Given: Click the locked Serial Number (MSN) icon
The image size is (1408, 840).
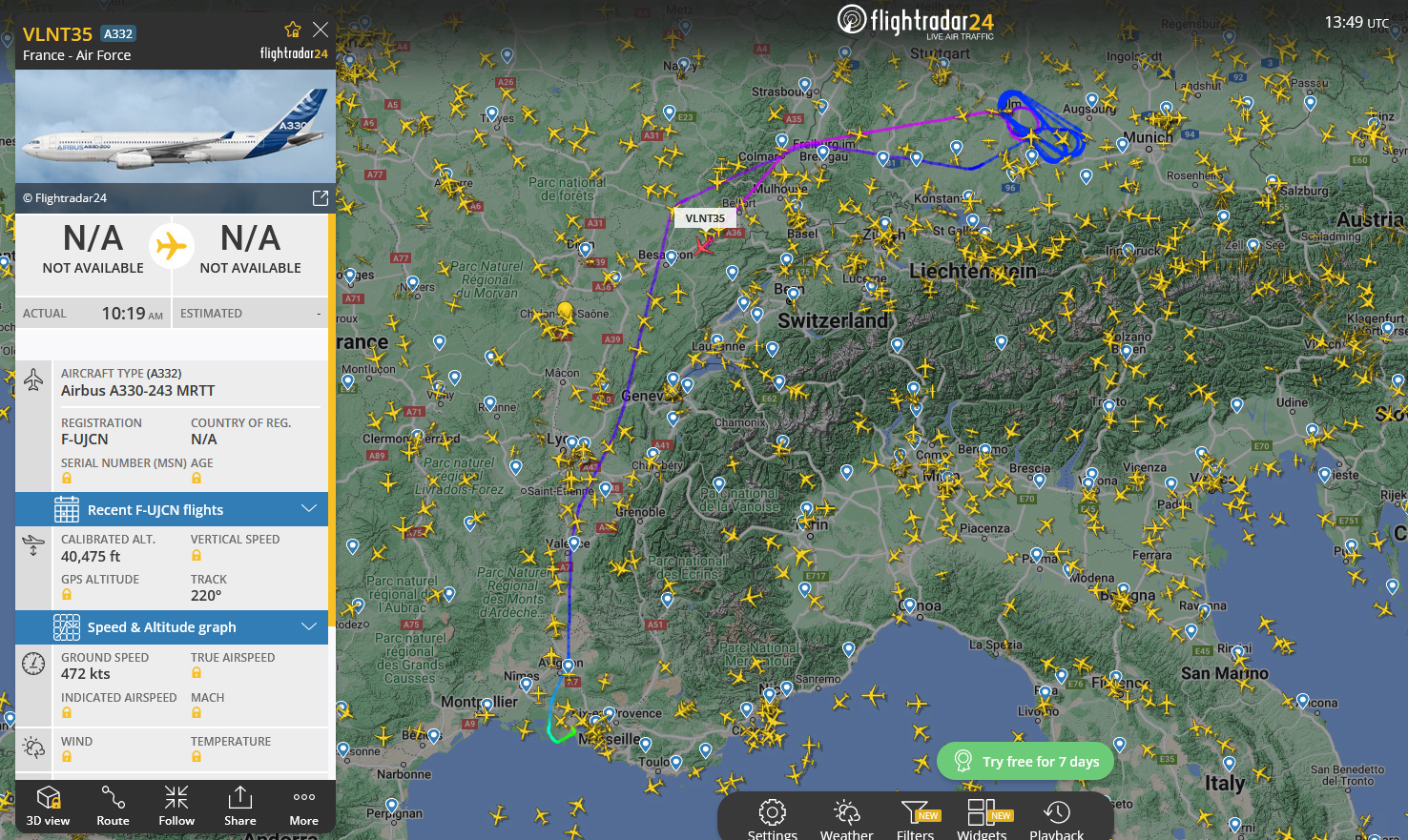Looking at the screenshot, I should pyautogui.click(x=67, y=479).
